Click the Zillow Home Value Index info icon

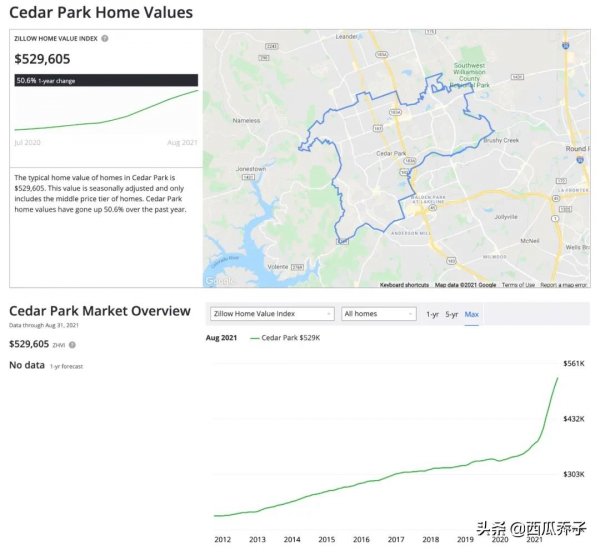click(105, 39)
